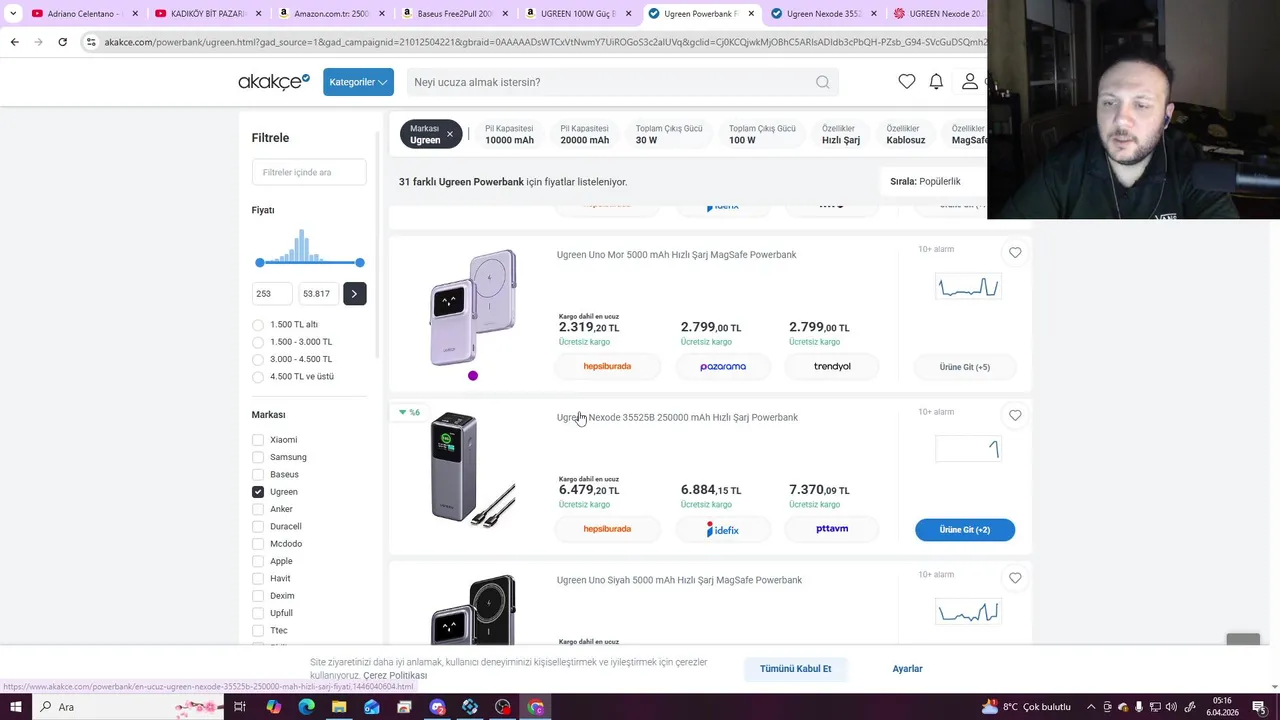Open Microsoft Edge from taskbar
This screenshot has height=720, width=1280.
[x=306, y=707]
